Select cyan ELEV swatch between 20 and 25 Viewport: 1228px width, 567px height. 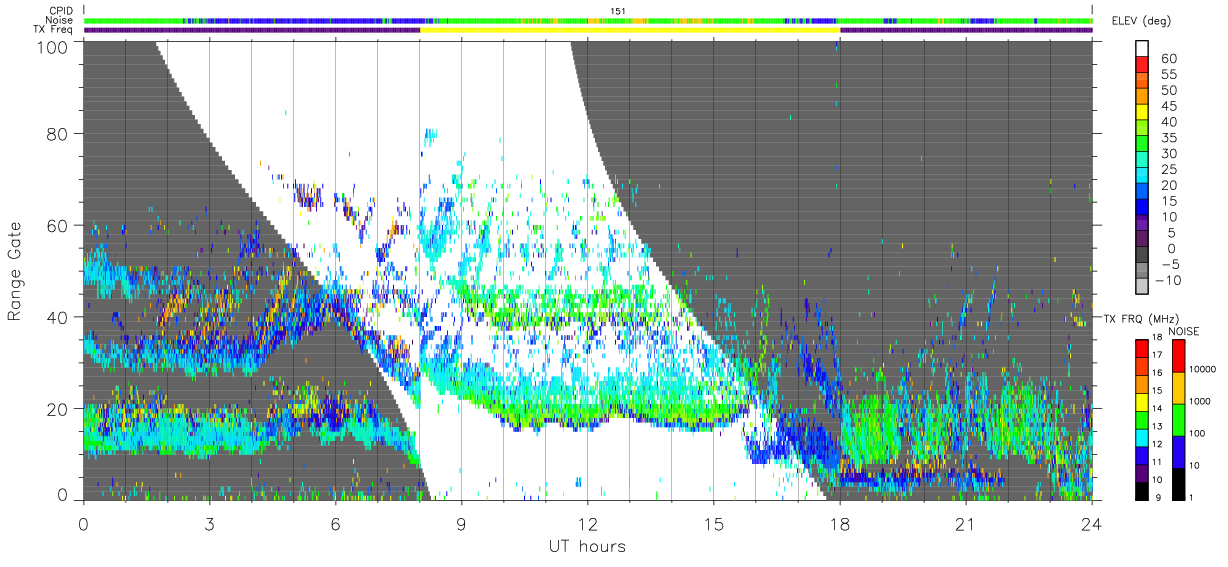[x=1143, y=177]
